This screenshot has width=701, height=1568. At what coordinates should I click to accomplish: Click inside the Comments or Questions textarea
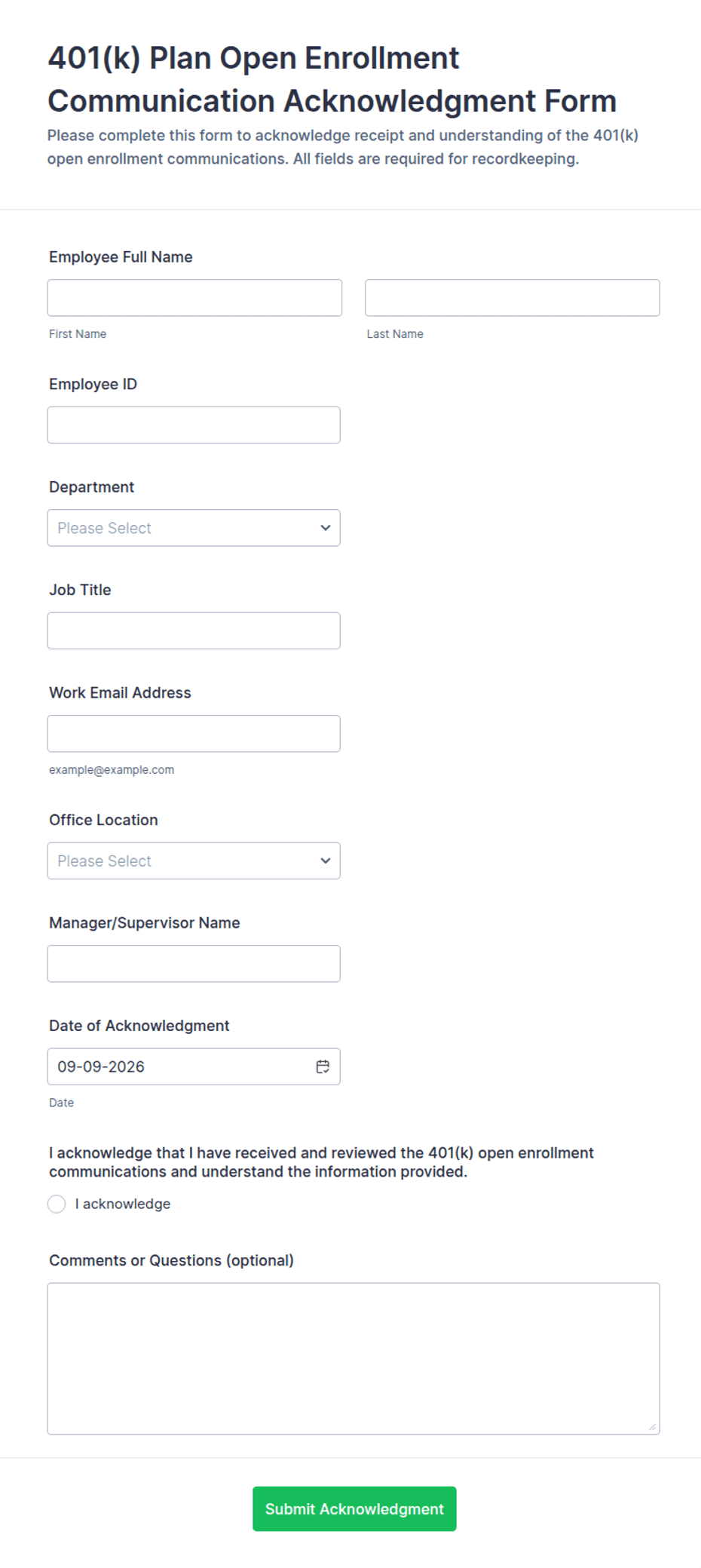(354, 1358)
